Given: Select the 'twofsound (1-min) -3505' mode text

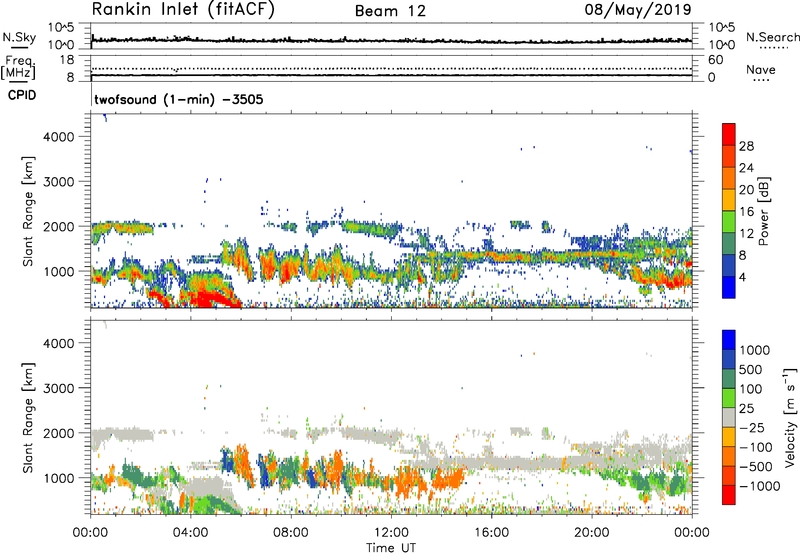Looking at the screenshot, I should pyautogui.click(x=179, y=99).
